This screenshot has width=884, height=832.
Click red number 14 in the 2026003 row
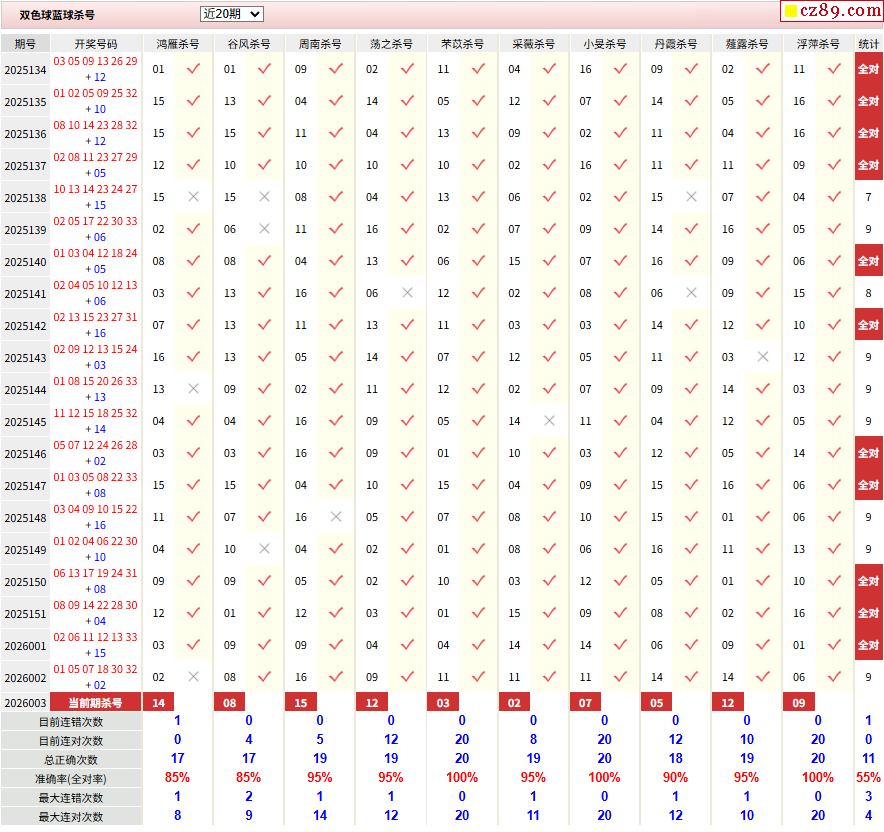(x=158, y=703)
